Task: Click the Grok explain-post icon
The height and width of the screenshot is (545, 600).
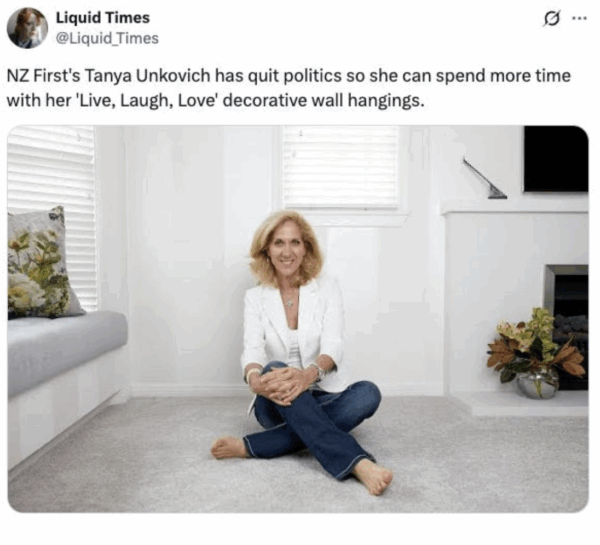Action: [x=551, y=19]
